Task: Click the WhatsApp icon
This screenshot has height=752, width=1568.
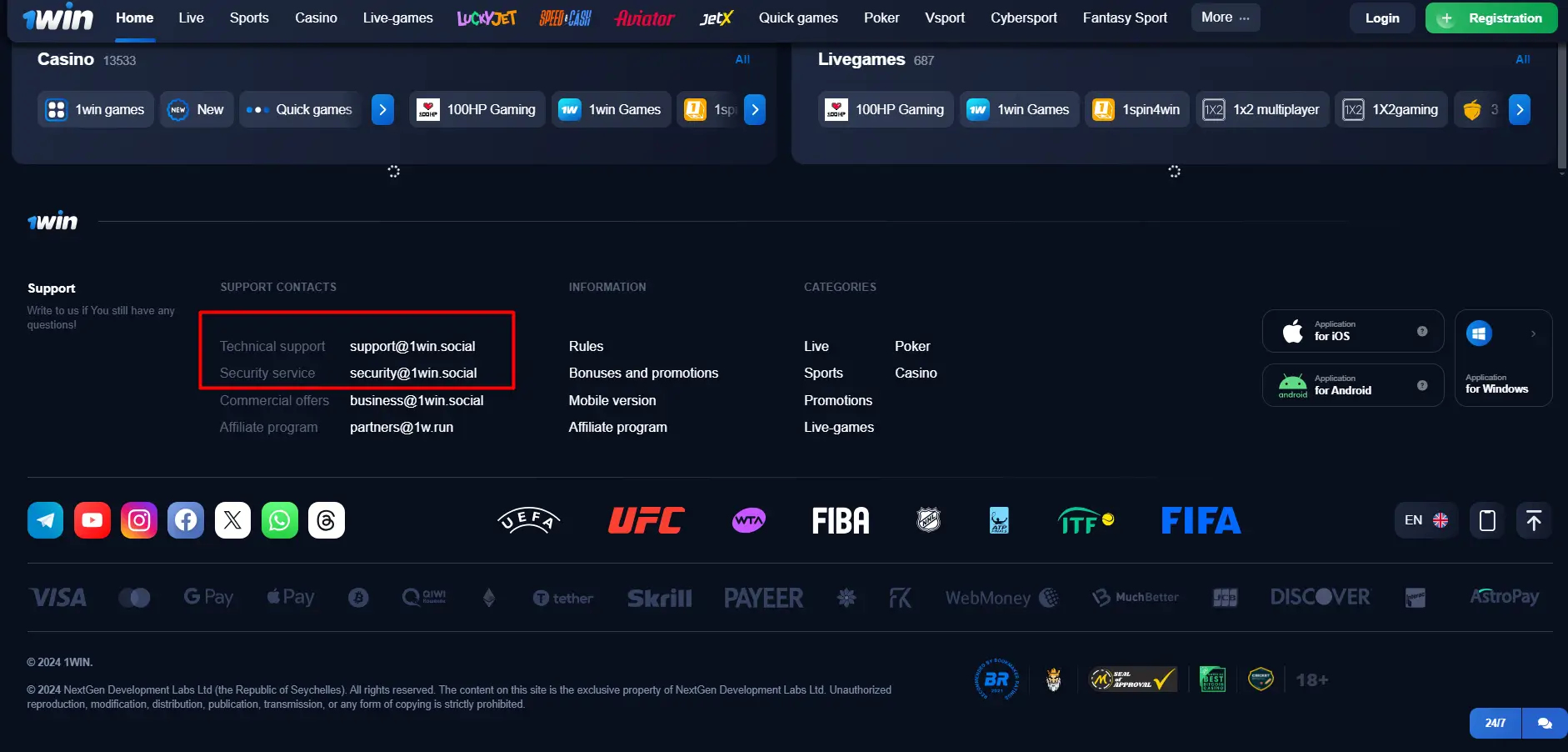Action: pyautogui.click(x=279, y=520)
